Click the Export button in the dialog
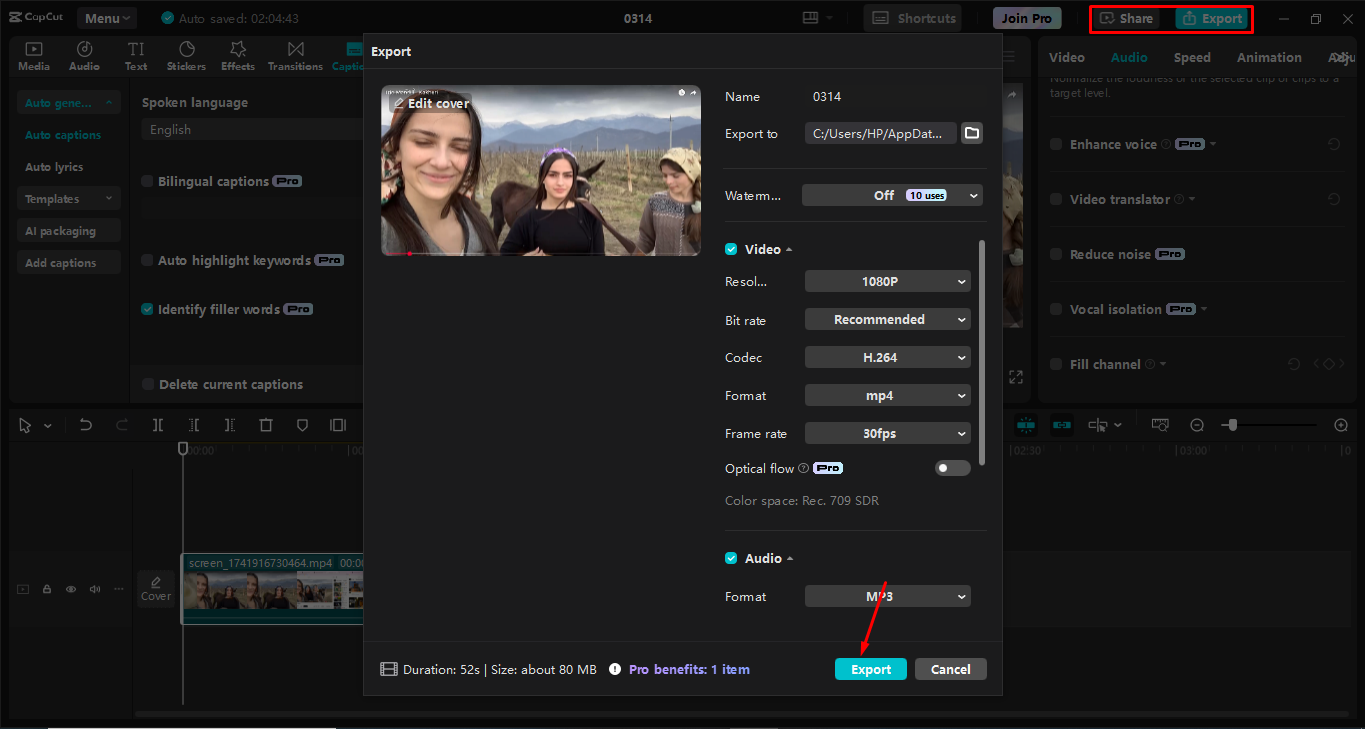Screen dimensions: 1365x729 pos(870,668)
